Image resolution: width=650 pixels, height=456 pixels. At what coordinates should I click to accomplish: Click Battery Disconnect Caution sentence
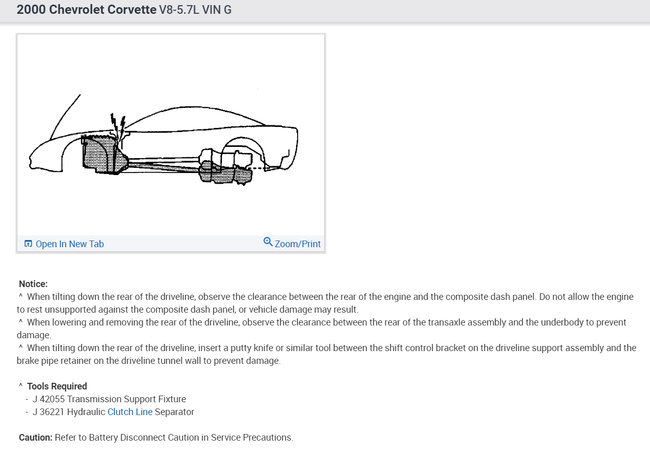pos(174,437)
